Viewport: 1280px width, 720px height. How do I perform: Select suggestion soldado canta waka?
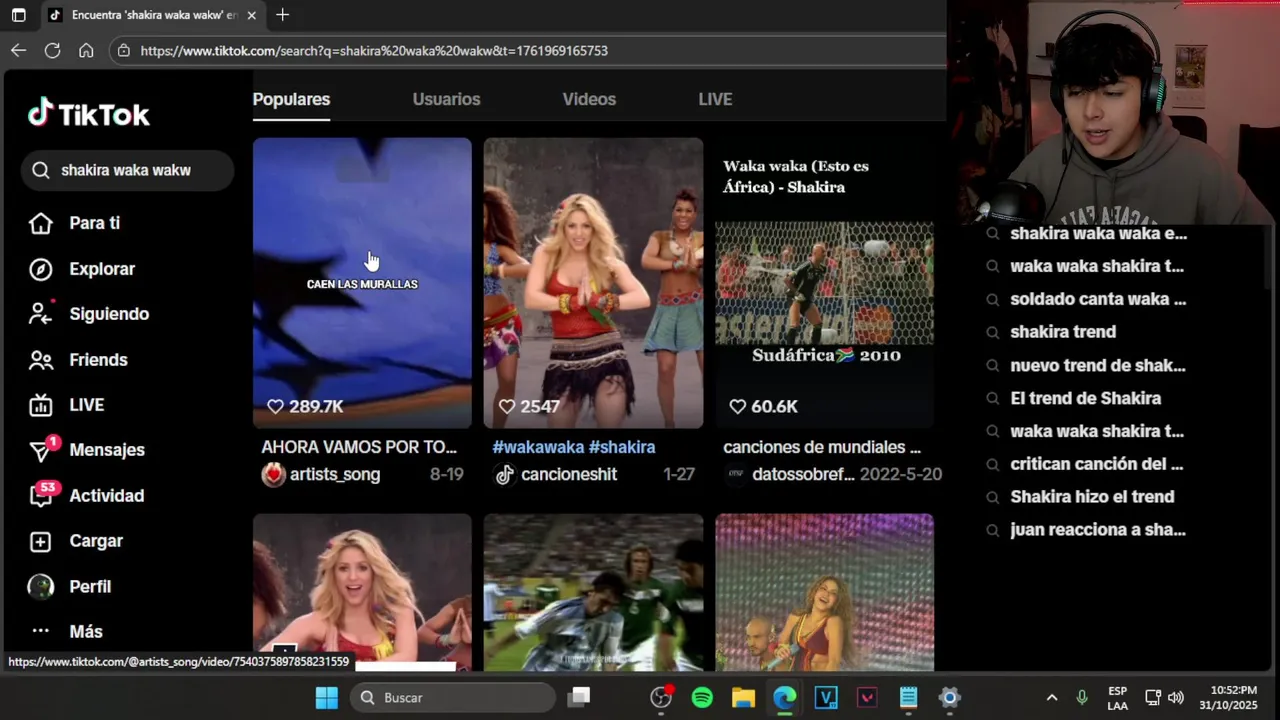1098,299
